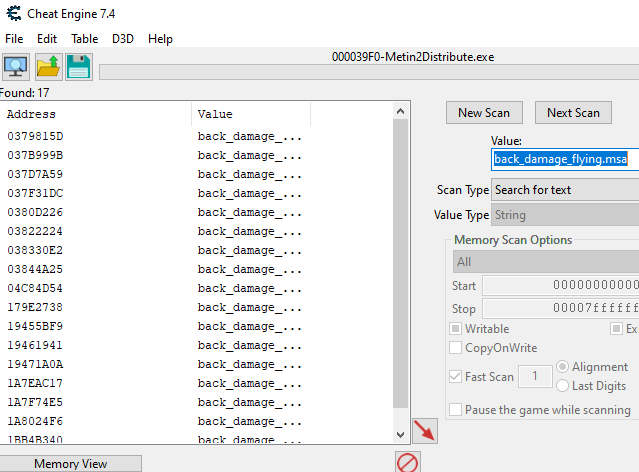Click the open folder load table icon

[x=48, y=67]
